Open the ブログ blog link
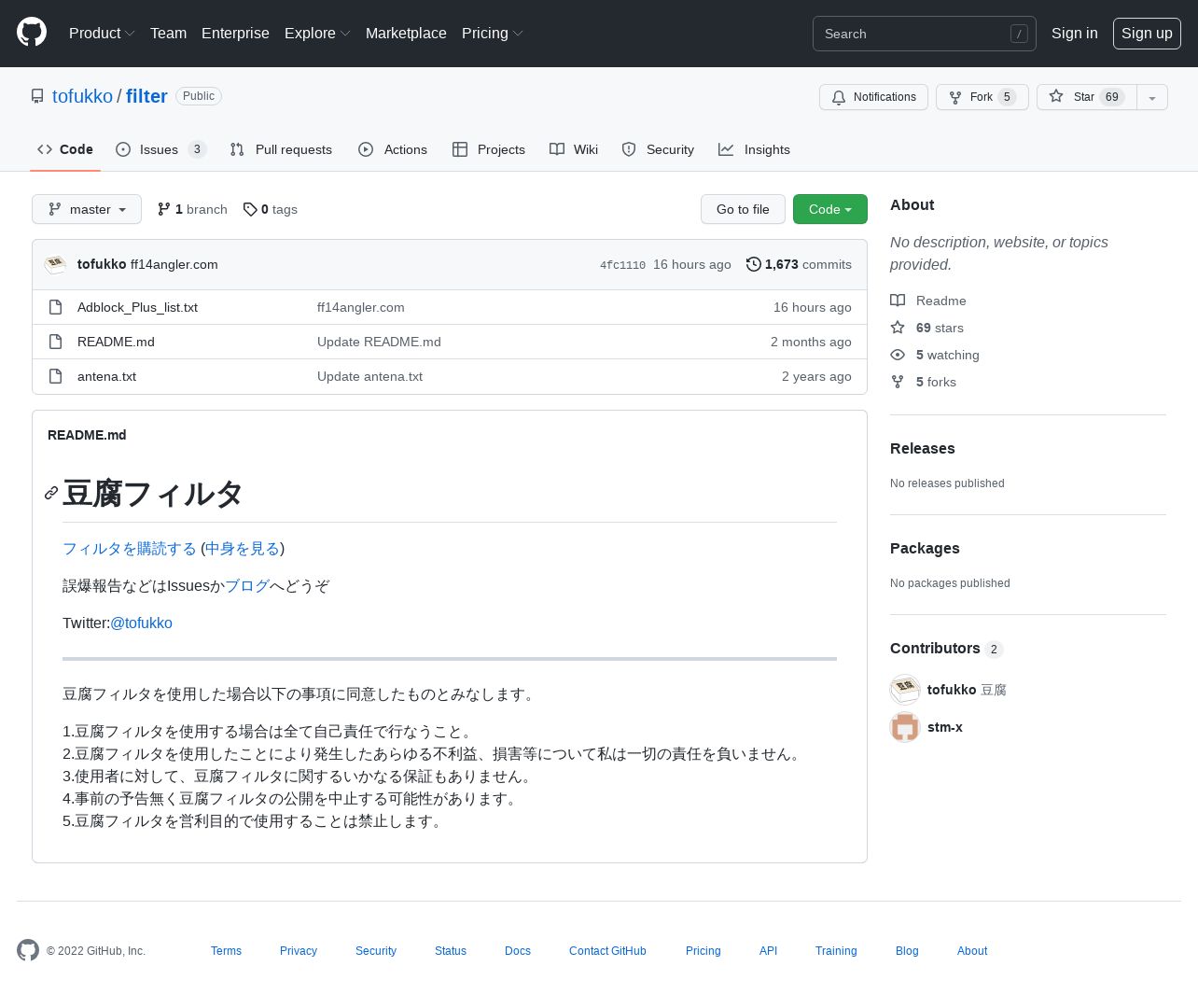 (x=247, y=586)
